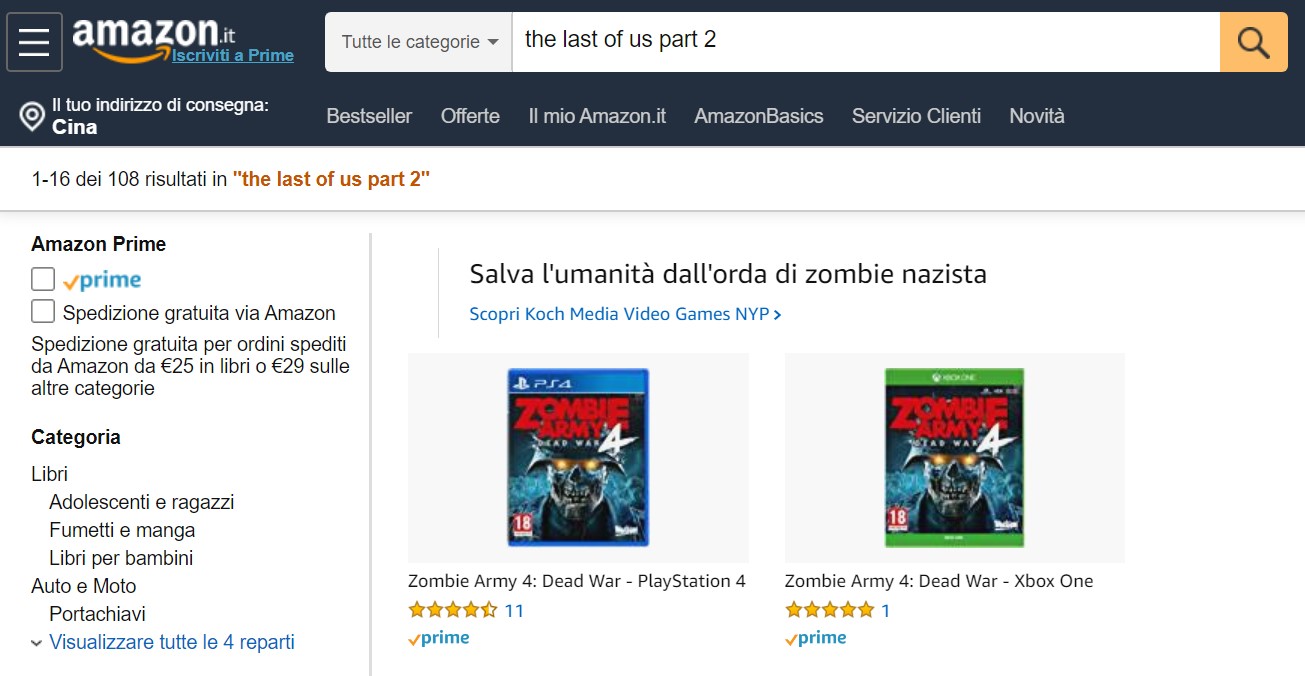This screenshot has width=1305, height=676.
Task: Click star rating of Xbox One game
Action: [x=829, y=610]
